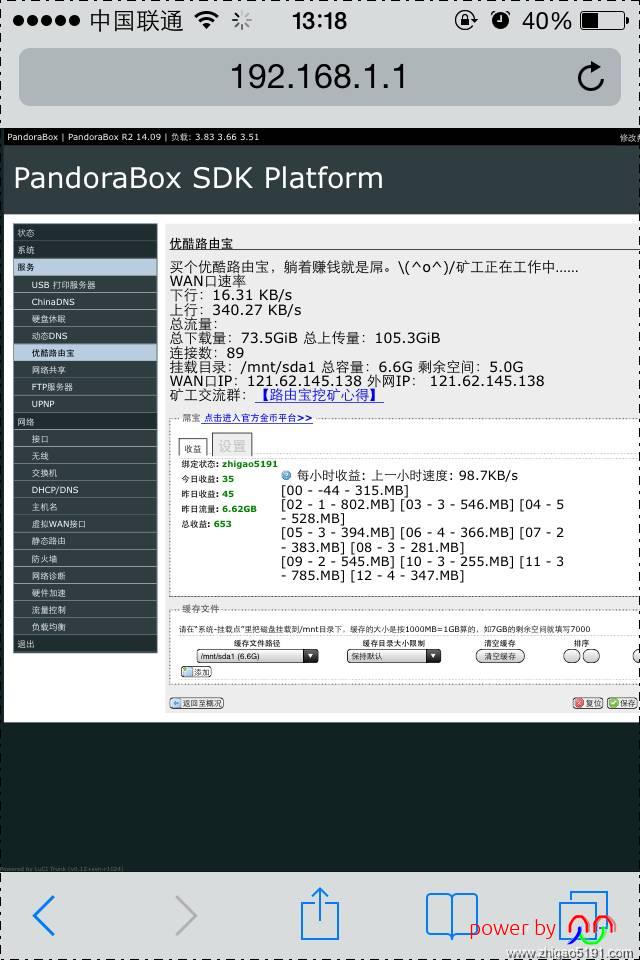The width and height of the screenshot is (640, 960).
Task: Click bound account zhigao5191
Action: 249,464
